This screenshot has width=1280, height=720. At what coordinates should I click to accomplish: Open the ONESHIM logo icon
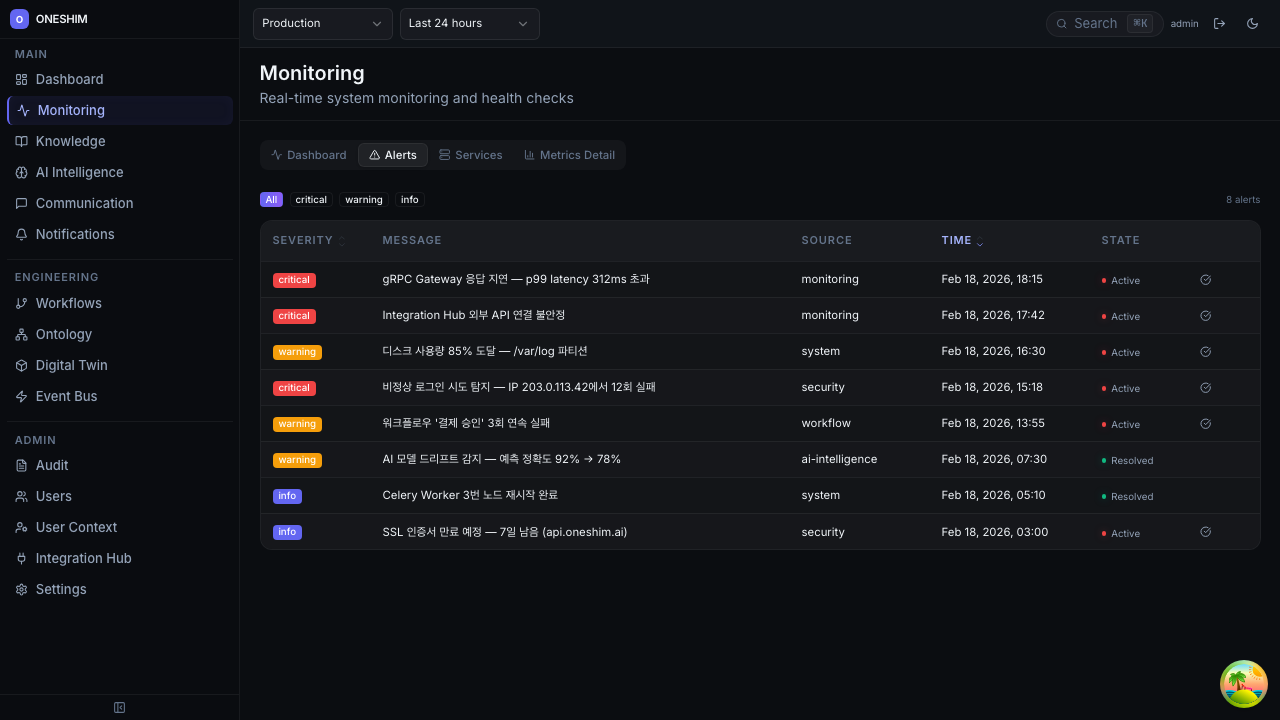click(19, 19)
